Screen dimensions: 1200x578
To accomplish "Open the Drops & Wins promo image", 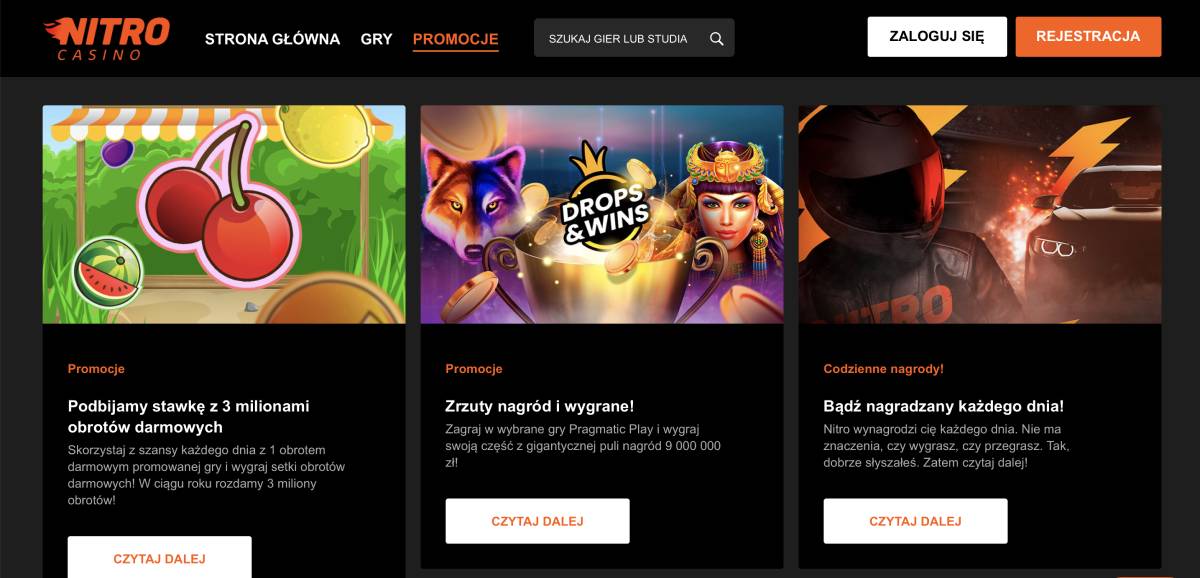I will [x=601, y=214].
